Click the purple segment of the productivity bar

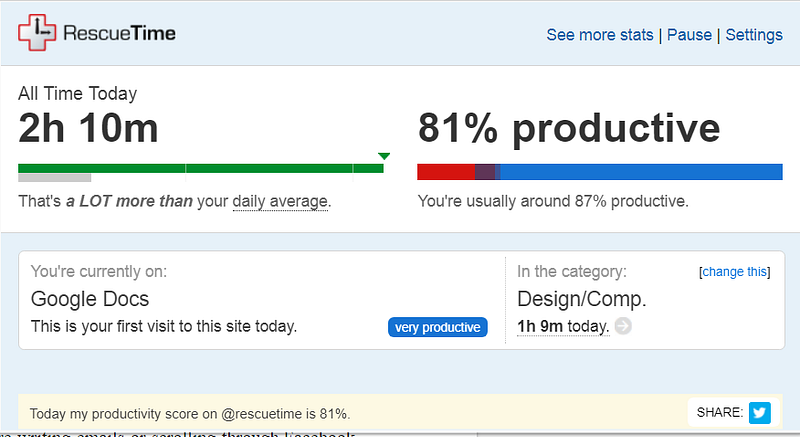(x=486, y=171)
